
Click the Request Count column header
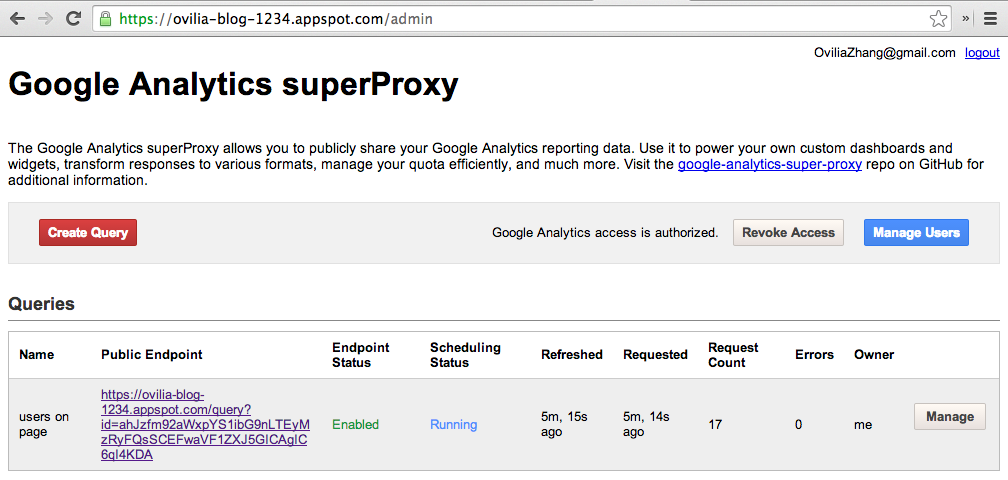tap(733, 355)
